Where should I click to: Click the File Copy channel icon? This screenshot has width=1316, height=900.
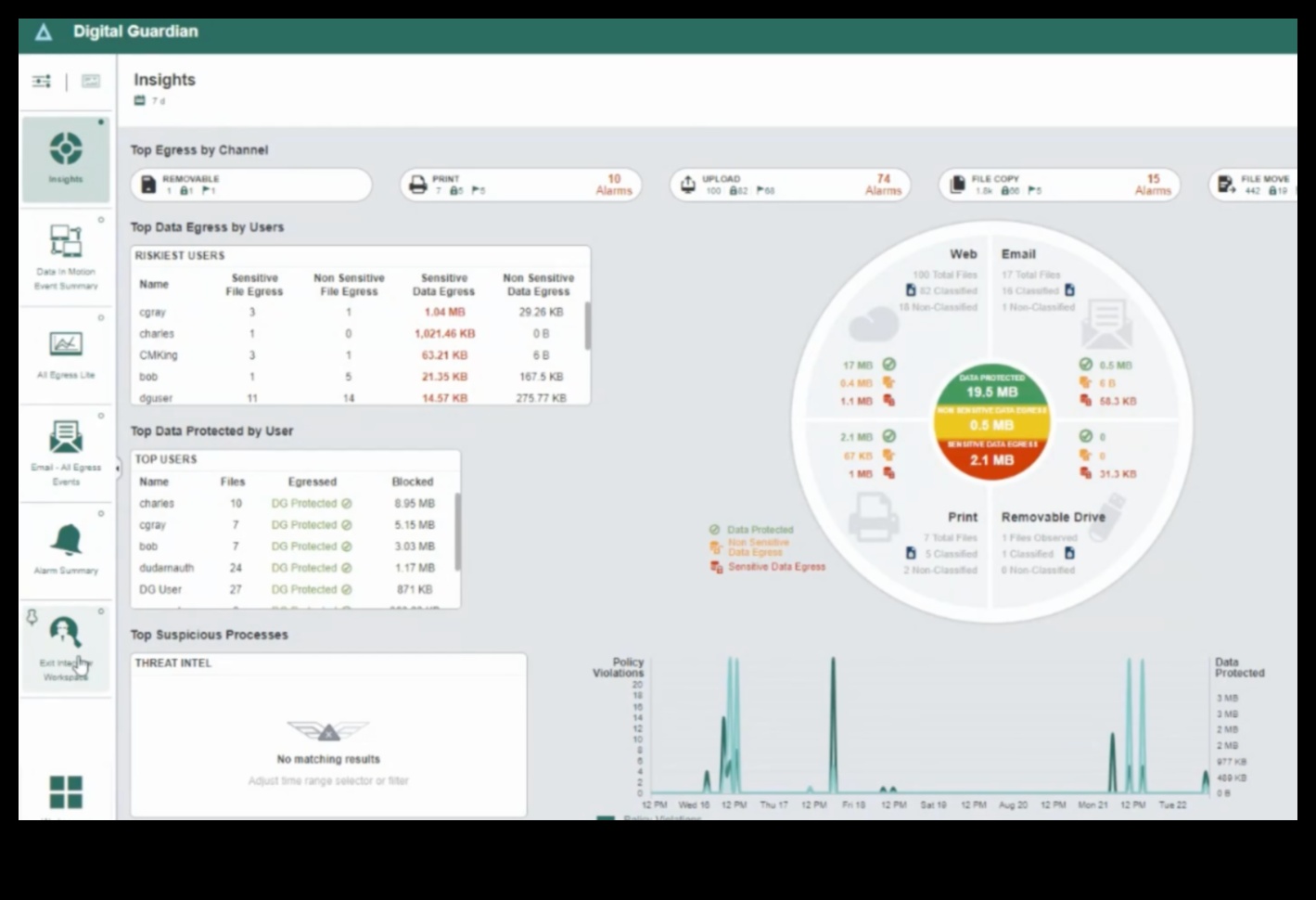(957, 185)
